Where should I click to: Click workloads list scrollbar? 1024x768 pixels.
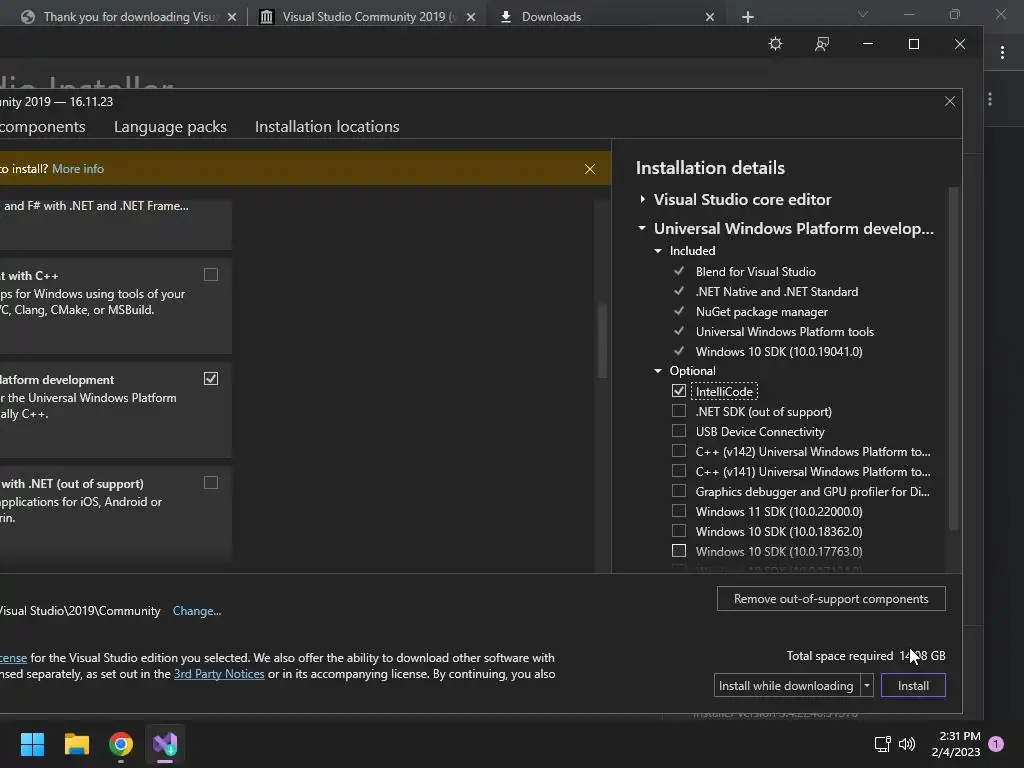click(x=602, y=341)
